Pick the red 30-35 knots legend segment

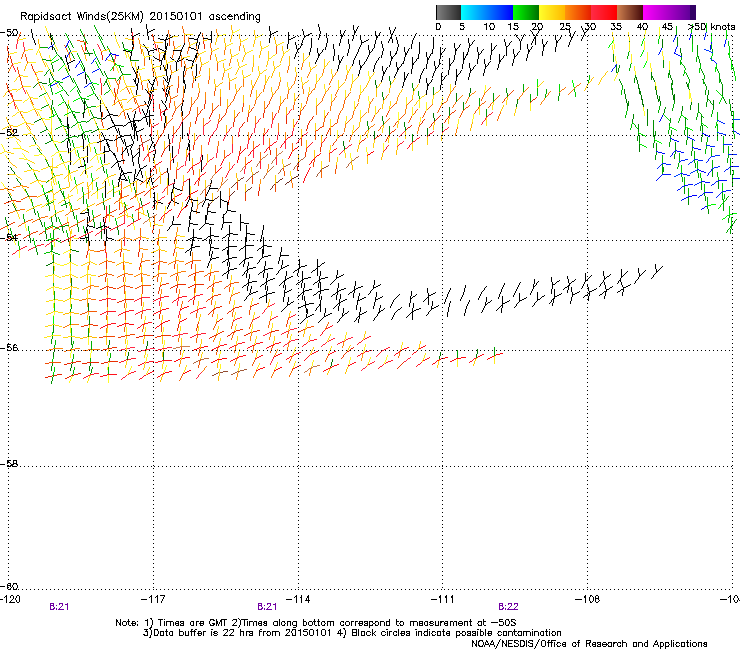coord(604,12)
